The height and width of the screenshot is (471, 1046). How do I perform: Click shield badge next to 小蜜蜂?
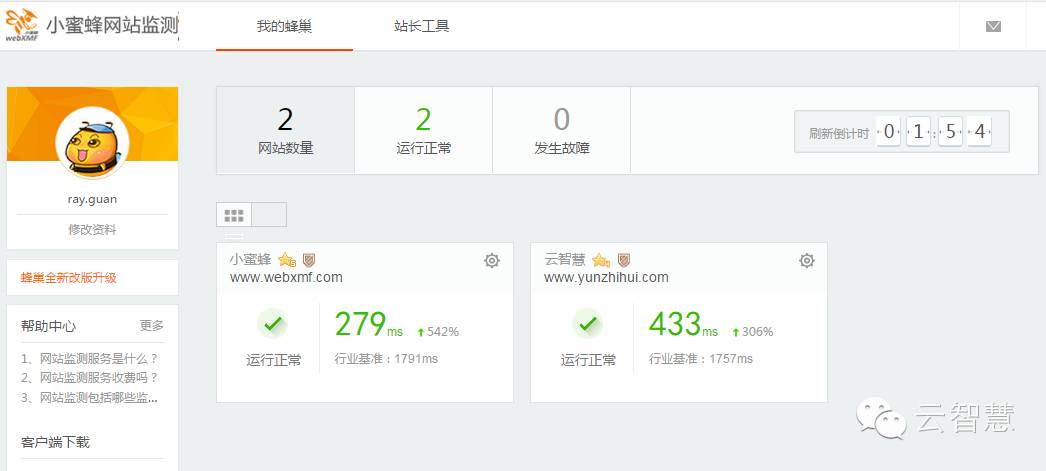pos(309,260)
